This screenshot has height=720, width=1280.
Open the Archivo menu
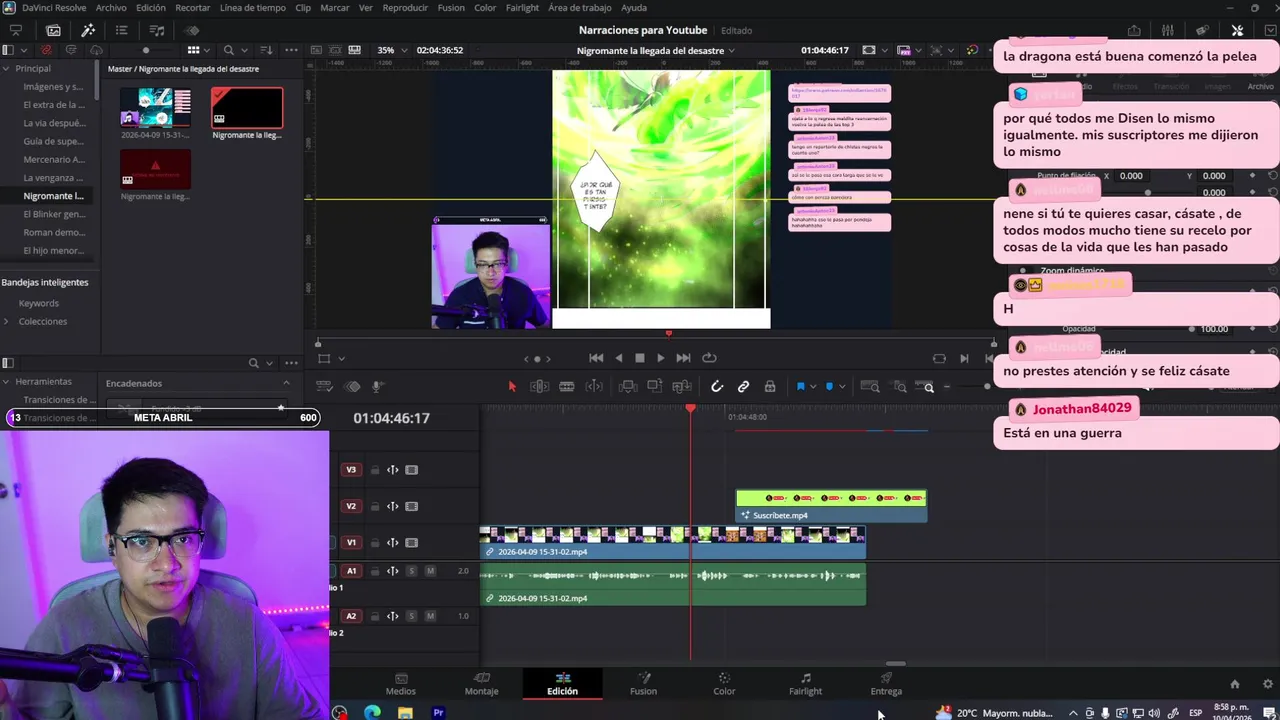[x=111, y=7]
